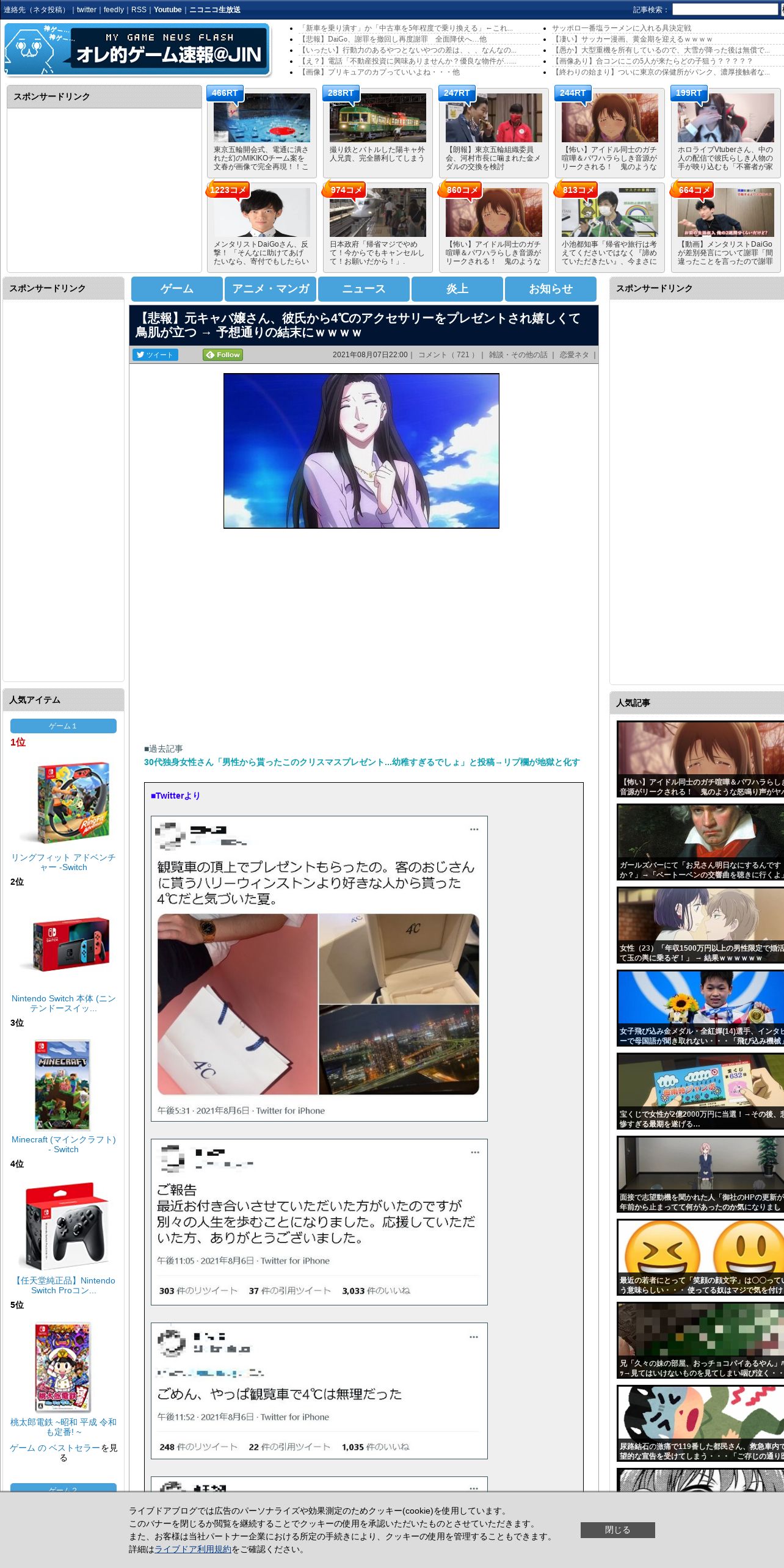Screen dimensions: 784x1568
Task: Open the 199RT ホロライブVtuber article card
Action: 725,133
